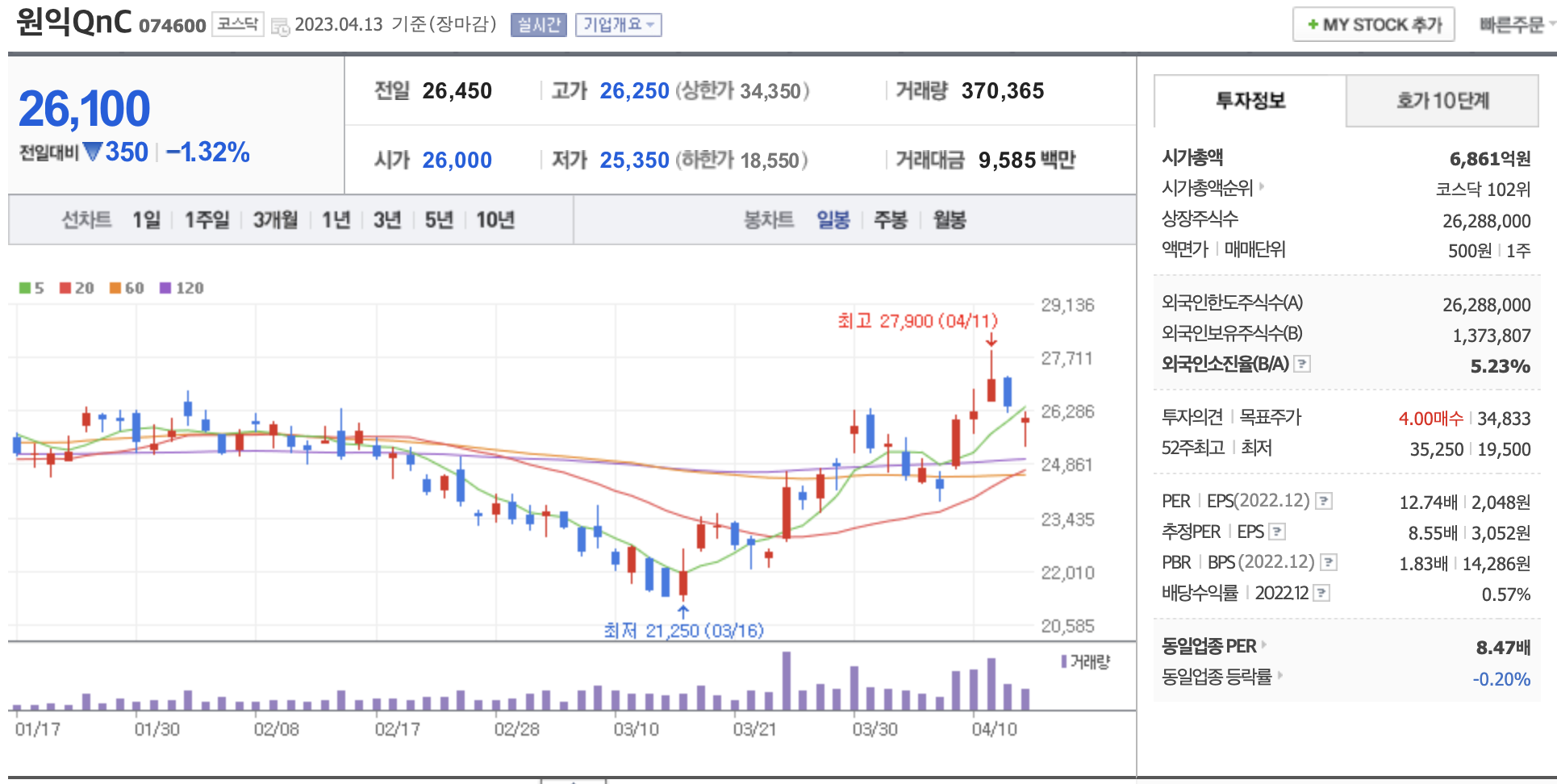The height and width of the screenshot is (784, 1557).
Task: Expand the 빠른주문 dropdown menu
Action: click(x=1517, y=25)
